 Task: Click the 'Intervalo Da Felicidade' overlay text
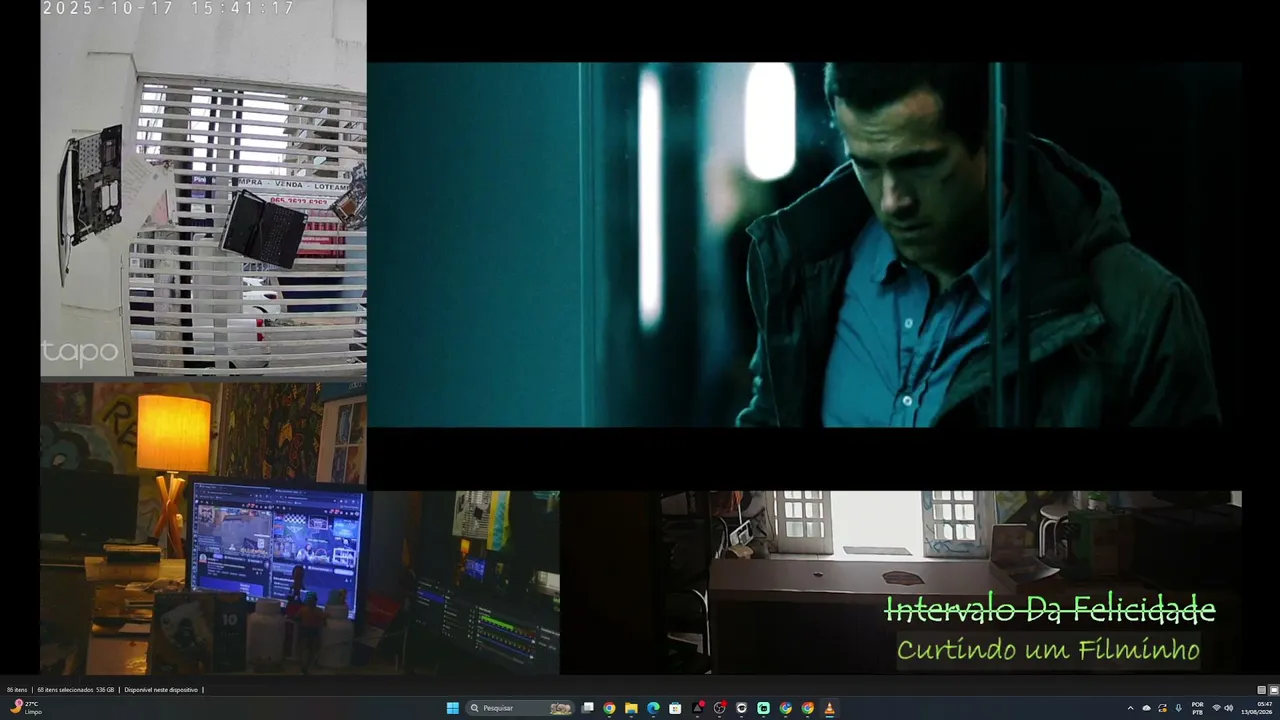(1050, 610)
